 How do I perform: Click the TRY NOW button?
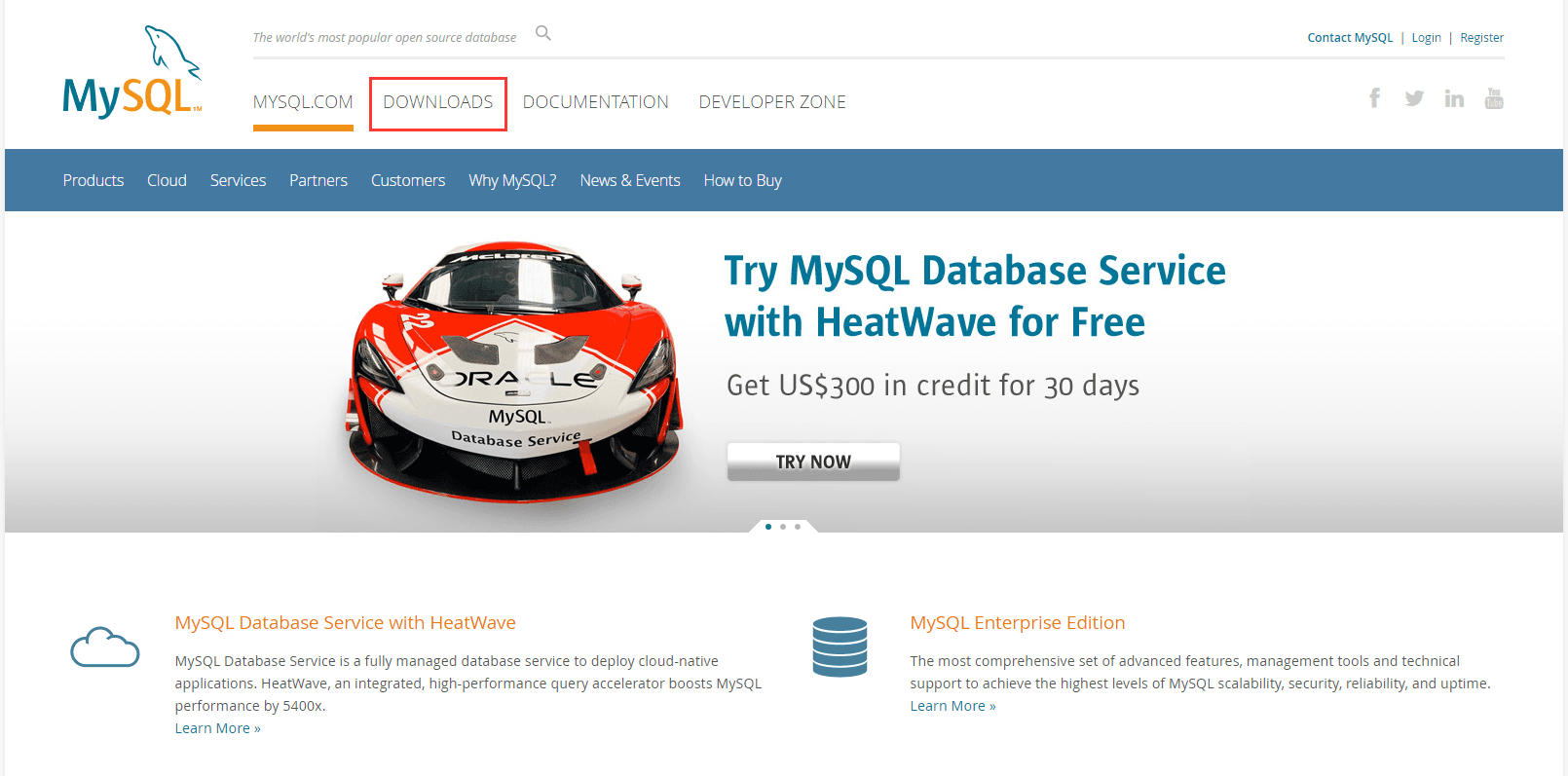point(813,462)
